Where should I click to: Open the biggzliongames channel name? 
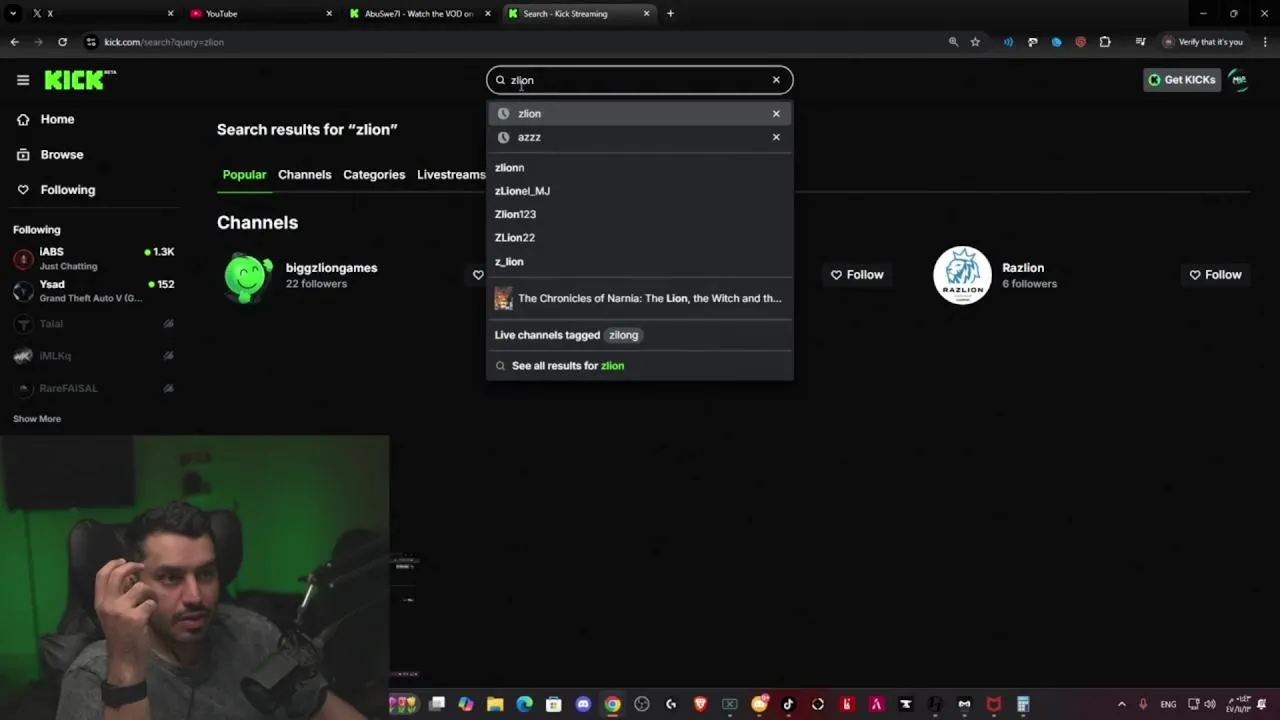331,268
